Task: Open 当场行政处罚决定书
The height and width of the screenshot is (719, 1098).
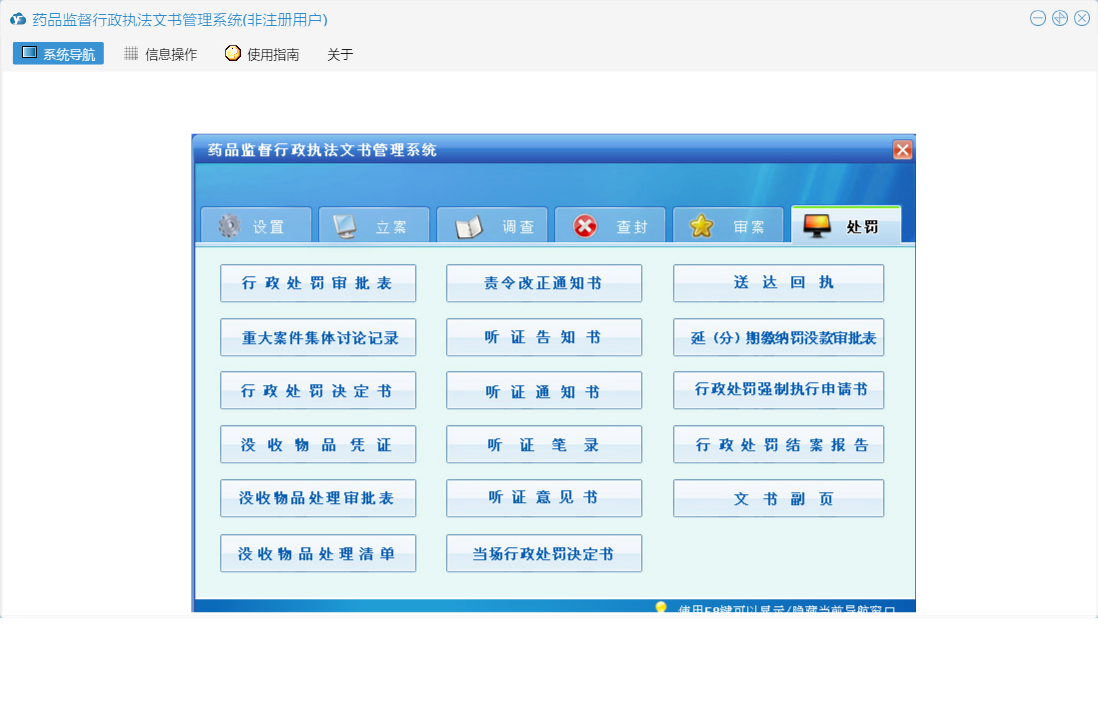Action: [544, 553]
